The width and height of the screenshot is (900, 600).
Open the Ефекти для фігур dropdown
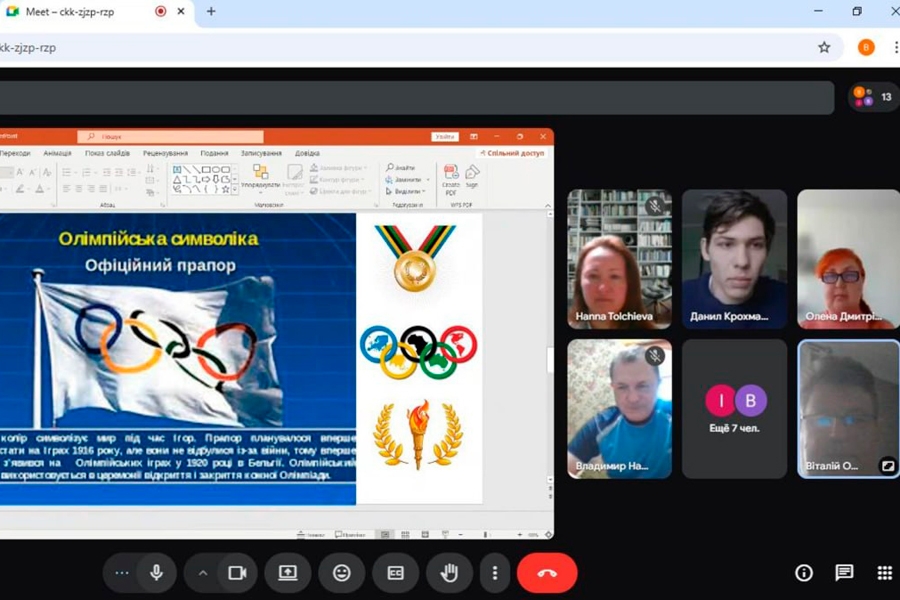click(x=341, y=191)
